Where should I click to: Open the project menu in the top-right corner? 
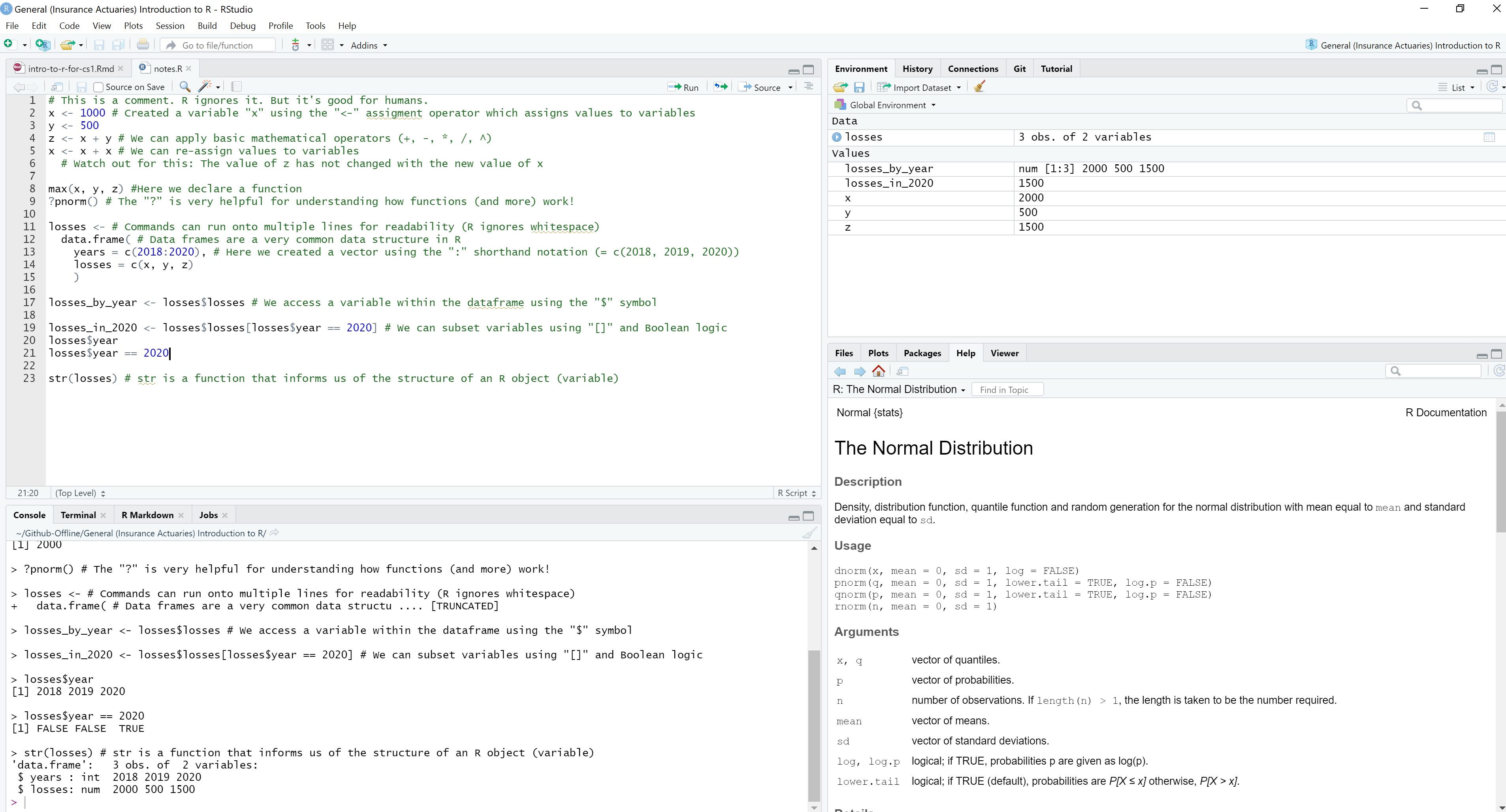click(1402, 45)
